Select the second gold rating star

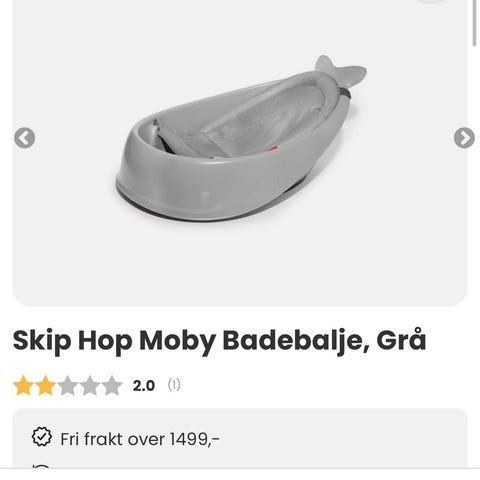[45, 386]
